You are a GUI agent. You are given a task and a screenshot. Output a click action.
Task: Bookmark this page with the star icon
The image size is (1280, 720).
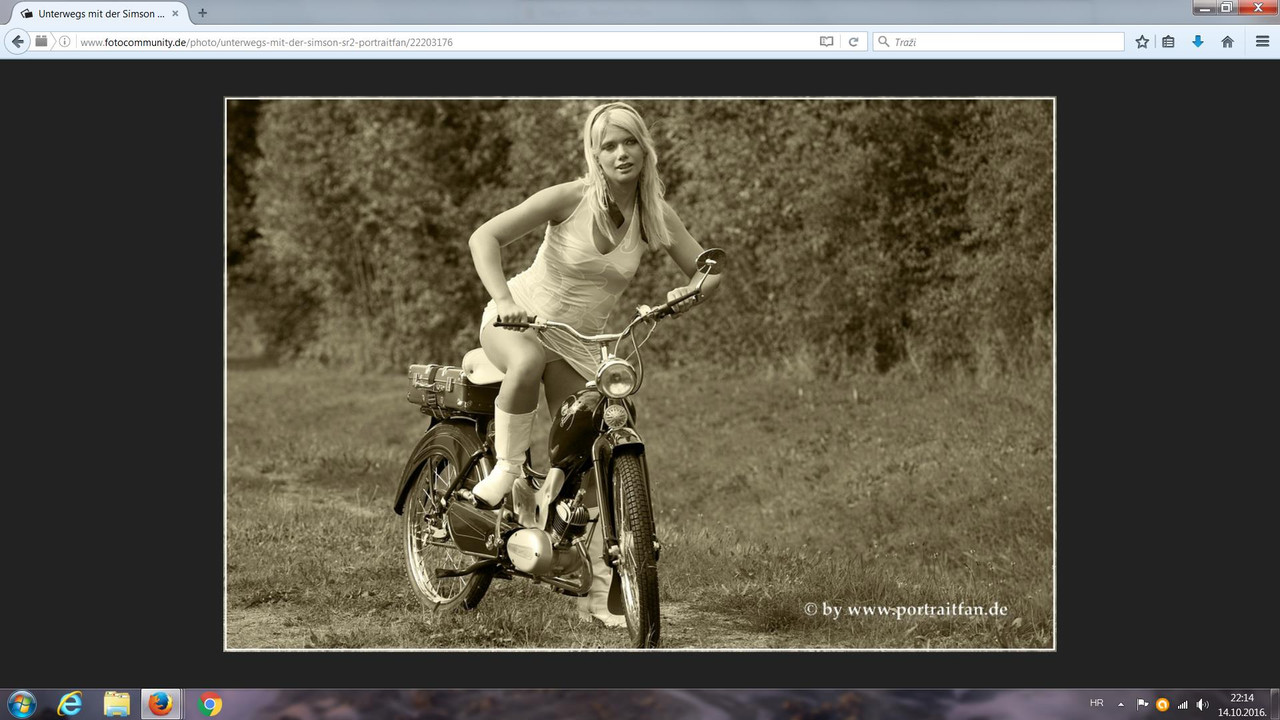(x=1142, y=42)
